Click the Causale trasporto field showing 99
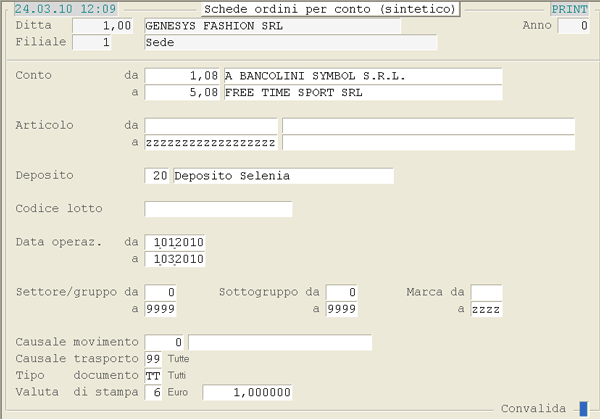600x419 pixels. click(153, 359)
